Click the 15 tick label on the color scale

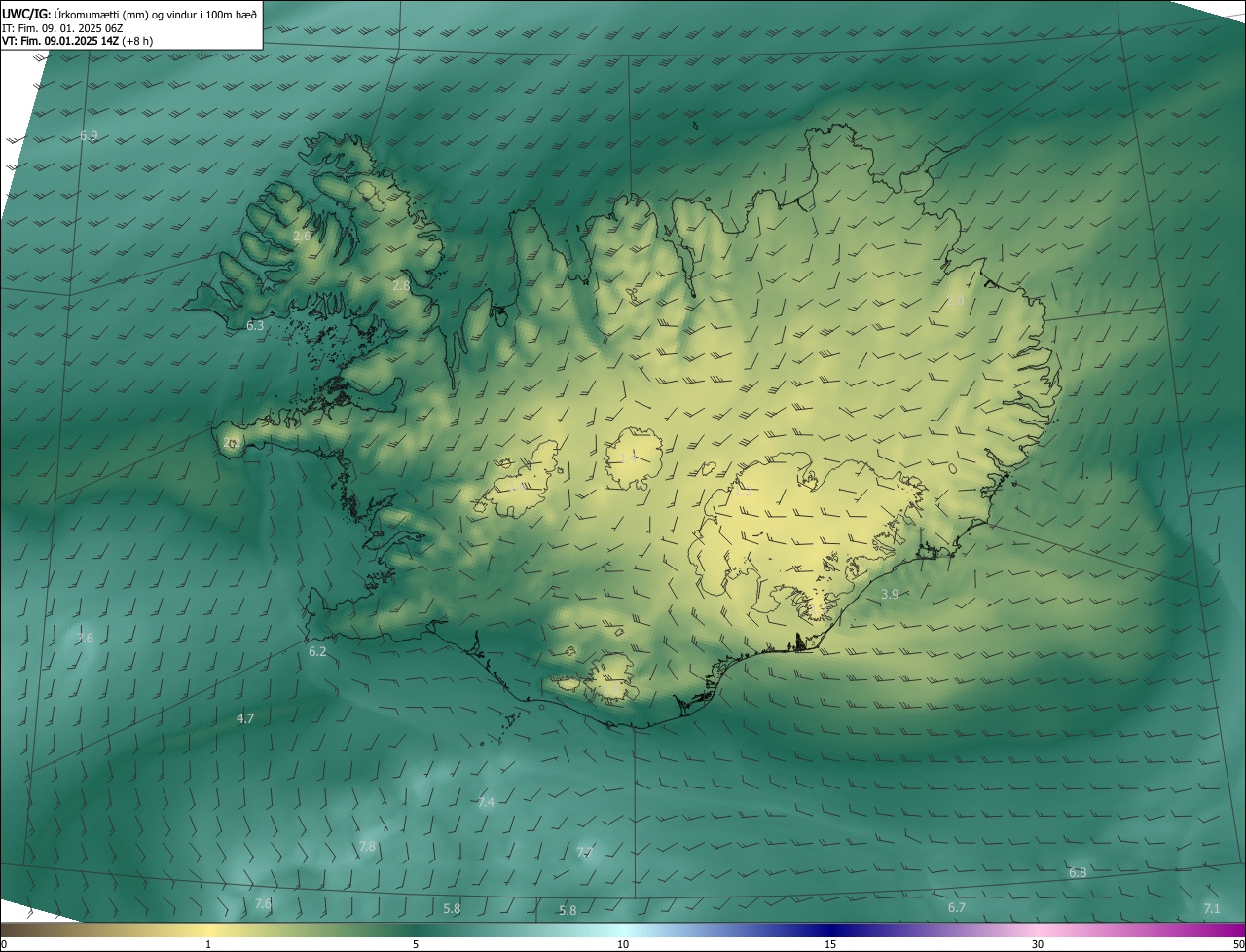(x=830, y=944)
